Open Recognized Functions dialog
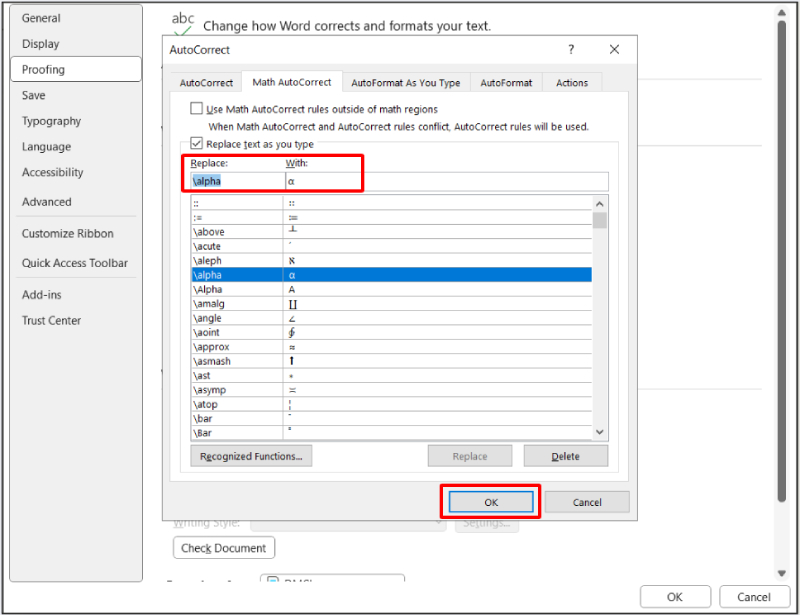The image size is (800, 615). point(251,456)
